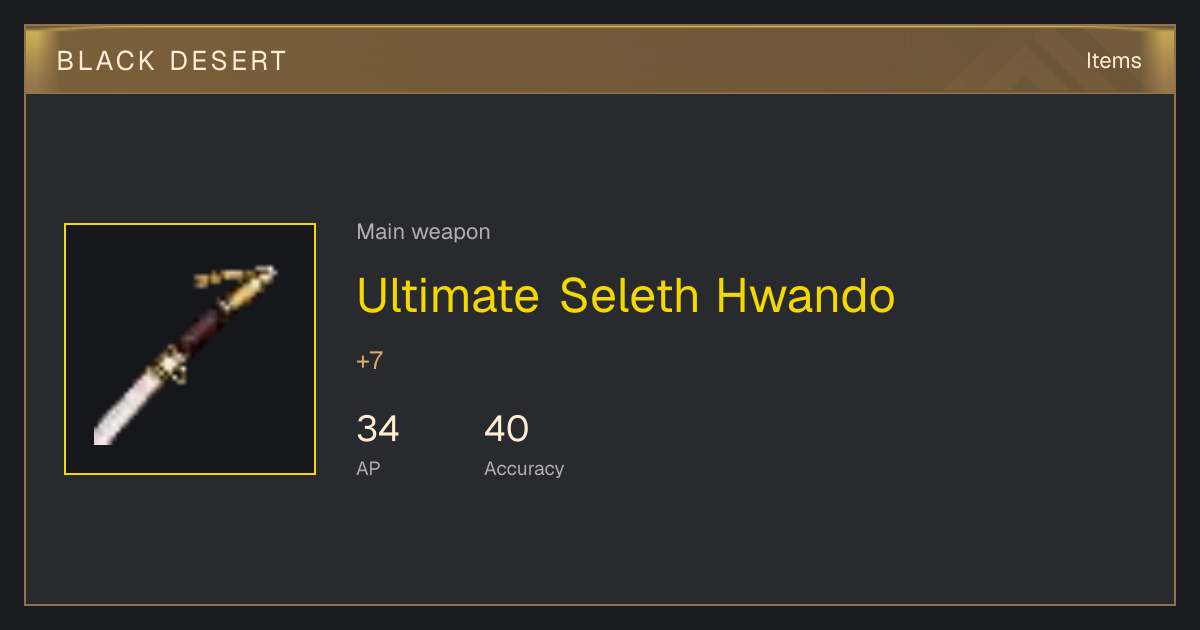Click the 40 Accuracy value
This screenshot has height=630, width=1200.
tap(506, 429)
